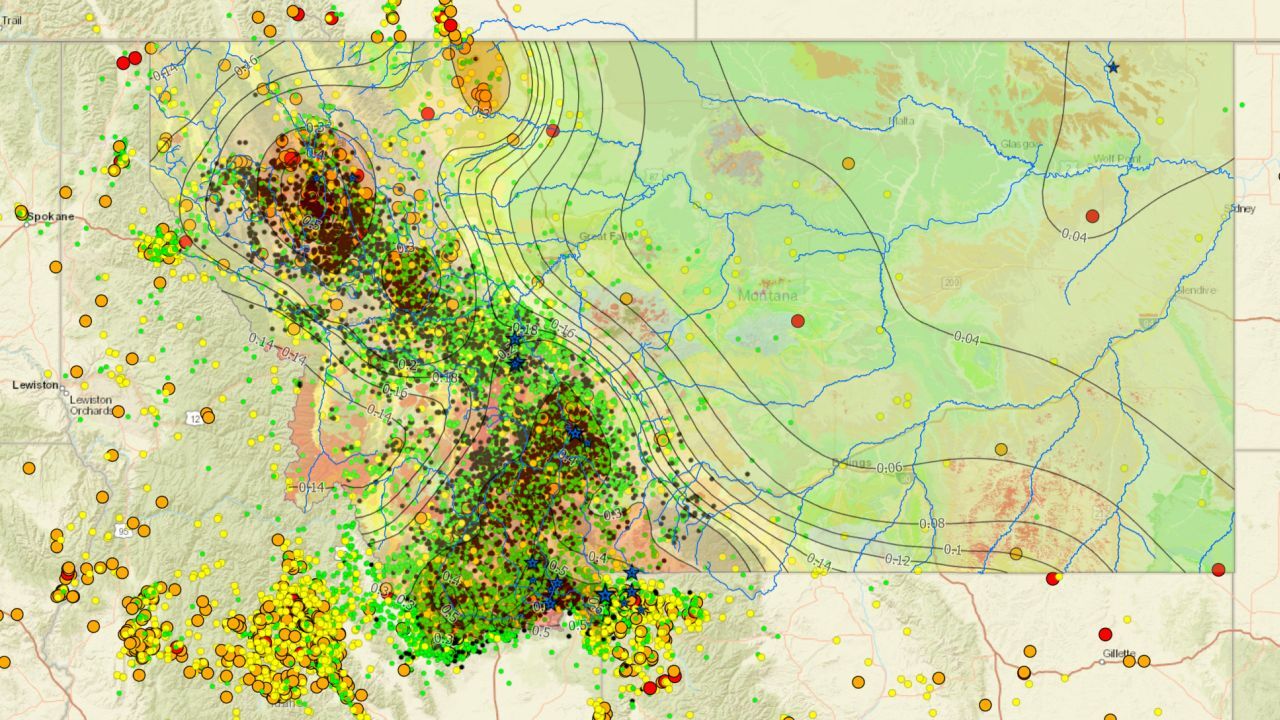This screenshot has height=720, width=1280.
Task: Click the Gillette city label
Action: tap(1119, 653)
